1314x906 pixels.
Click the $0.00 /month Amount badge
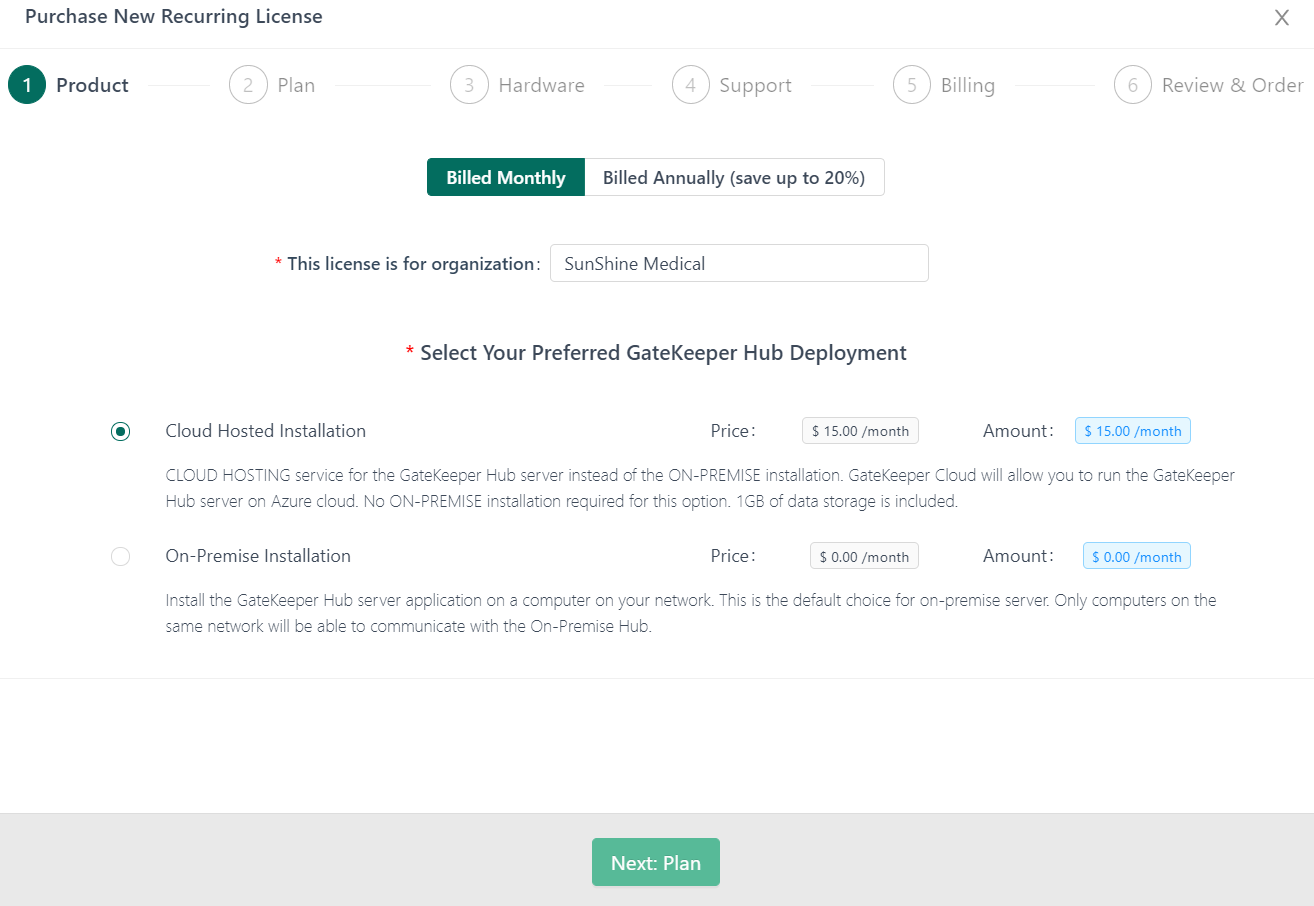[1136, 557]
